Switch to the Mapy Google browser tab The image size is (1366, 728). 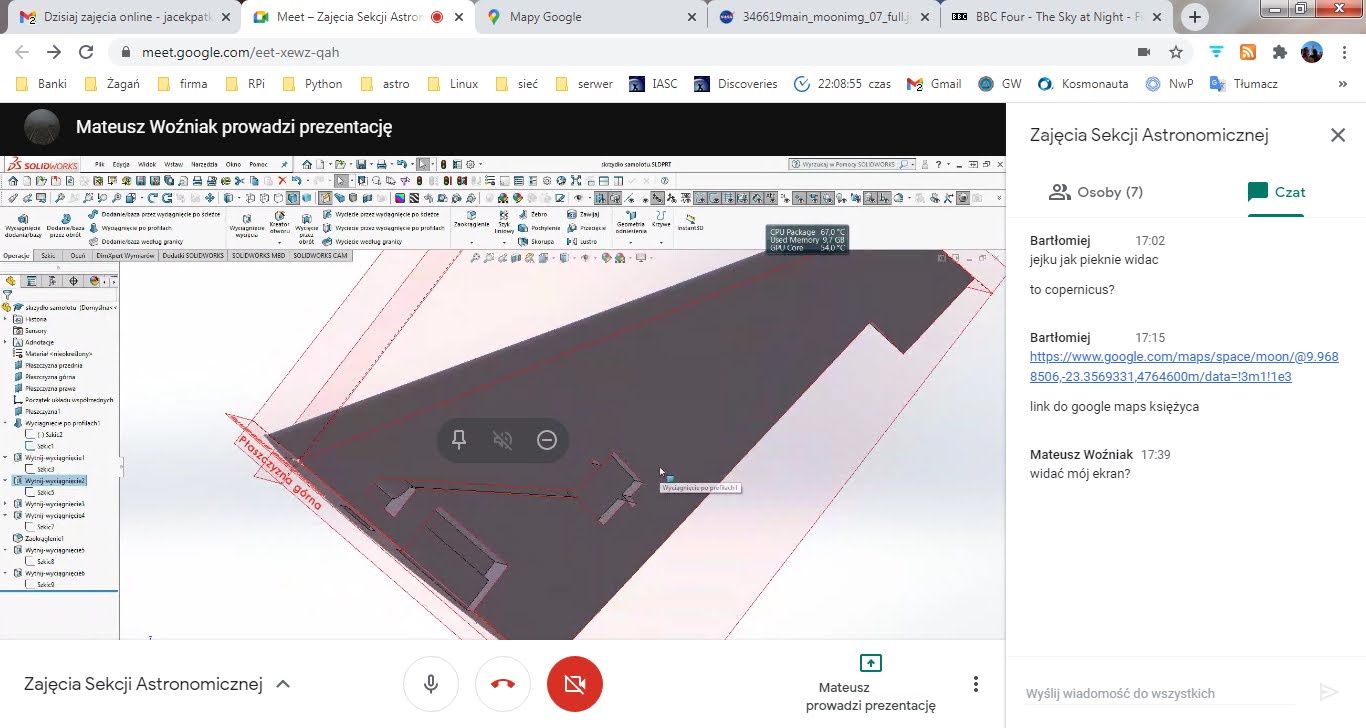click(x=590, y=17)
